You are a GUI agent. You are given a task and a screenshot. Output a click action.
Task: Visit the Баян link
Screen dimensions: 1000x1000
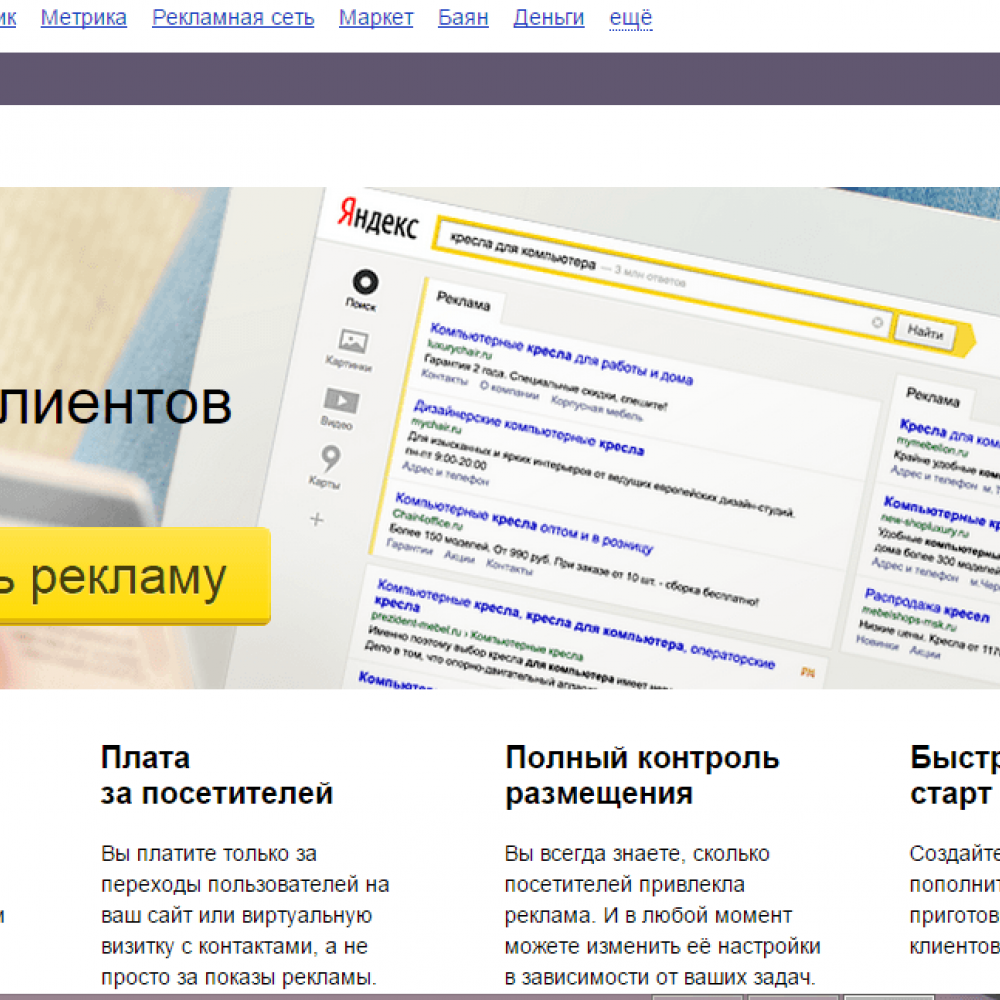click(463, 18)
